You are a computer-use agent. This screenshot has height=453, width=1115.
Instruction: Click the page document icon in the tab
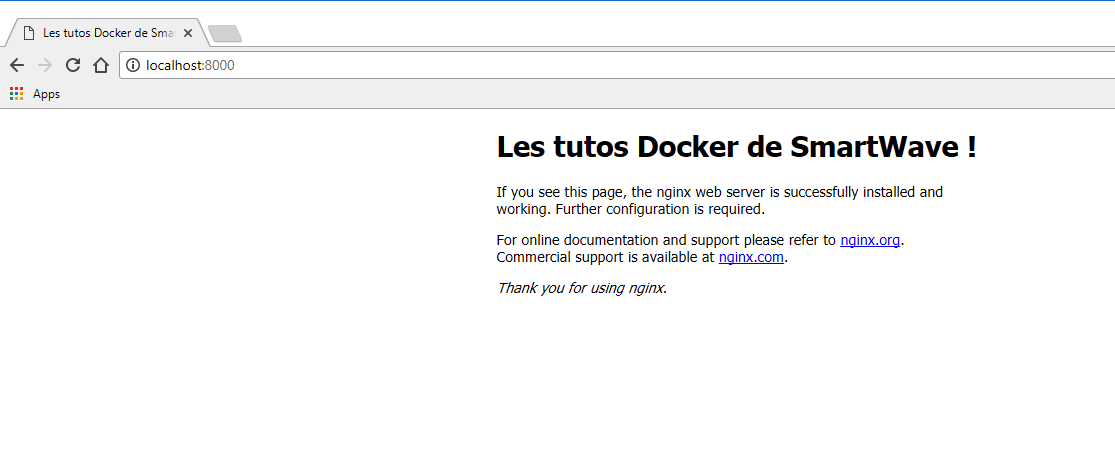(28, 33)
